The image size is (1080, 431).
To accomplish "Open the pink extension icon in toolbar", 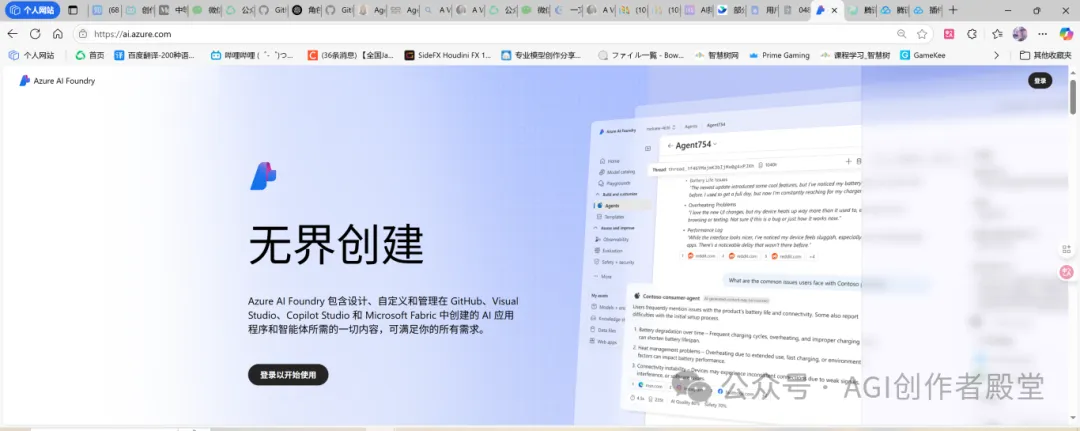I will (x=948, y=34).
